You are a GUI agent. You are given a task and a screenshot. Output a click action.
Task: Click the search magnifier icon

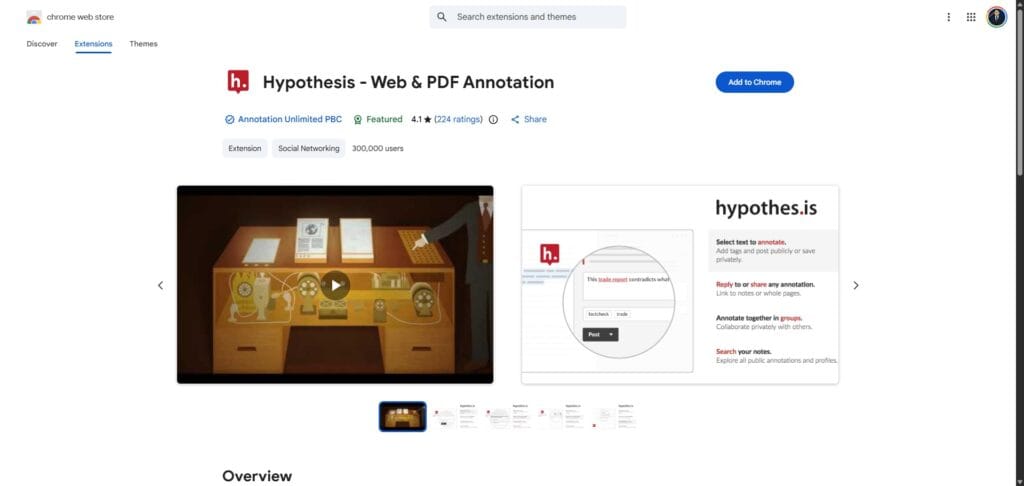[442, 17]
